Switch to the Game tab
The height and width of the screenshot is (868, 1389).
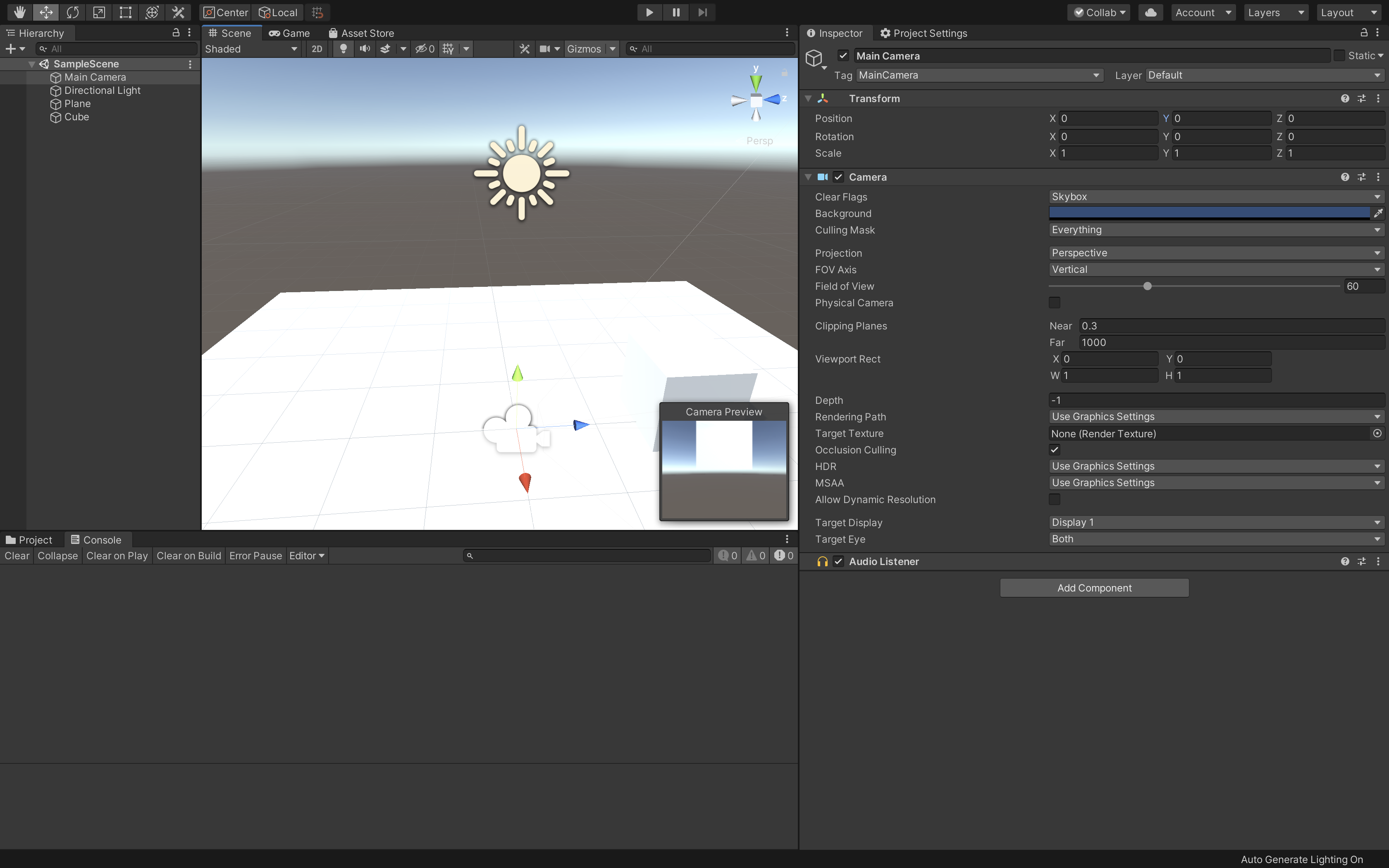[289, 33]
